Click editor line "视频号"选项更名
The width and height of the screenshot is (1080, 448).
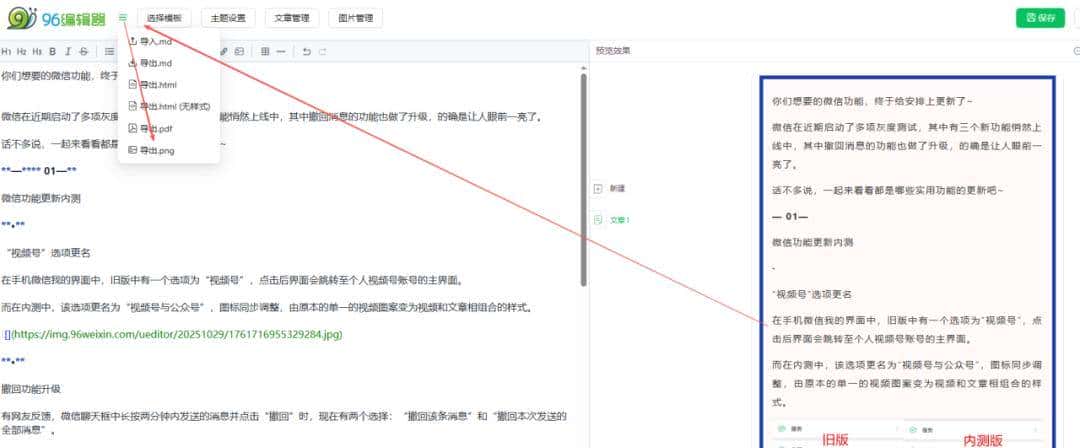point(47,253)
